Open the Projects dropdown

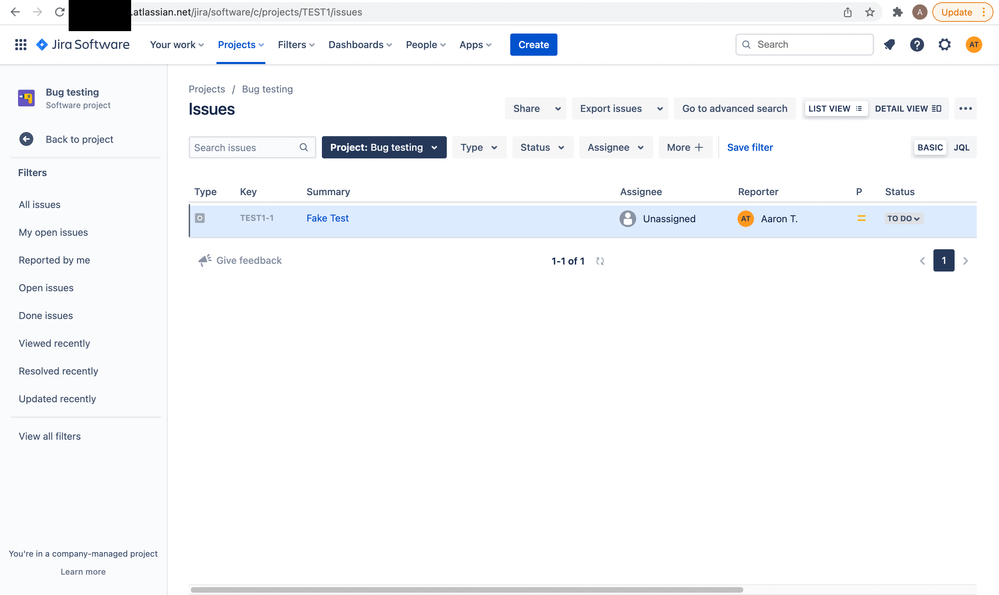point(241,45)
